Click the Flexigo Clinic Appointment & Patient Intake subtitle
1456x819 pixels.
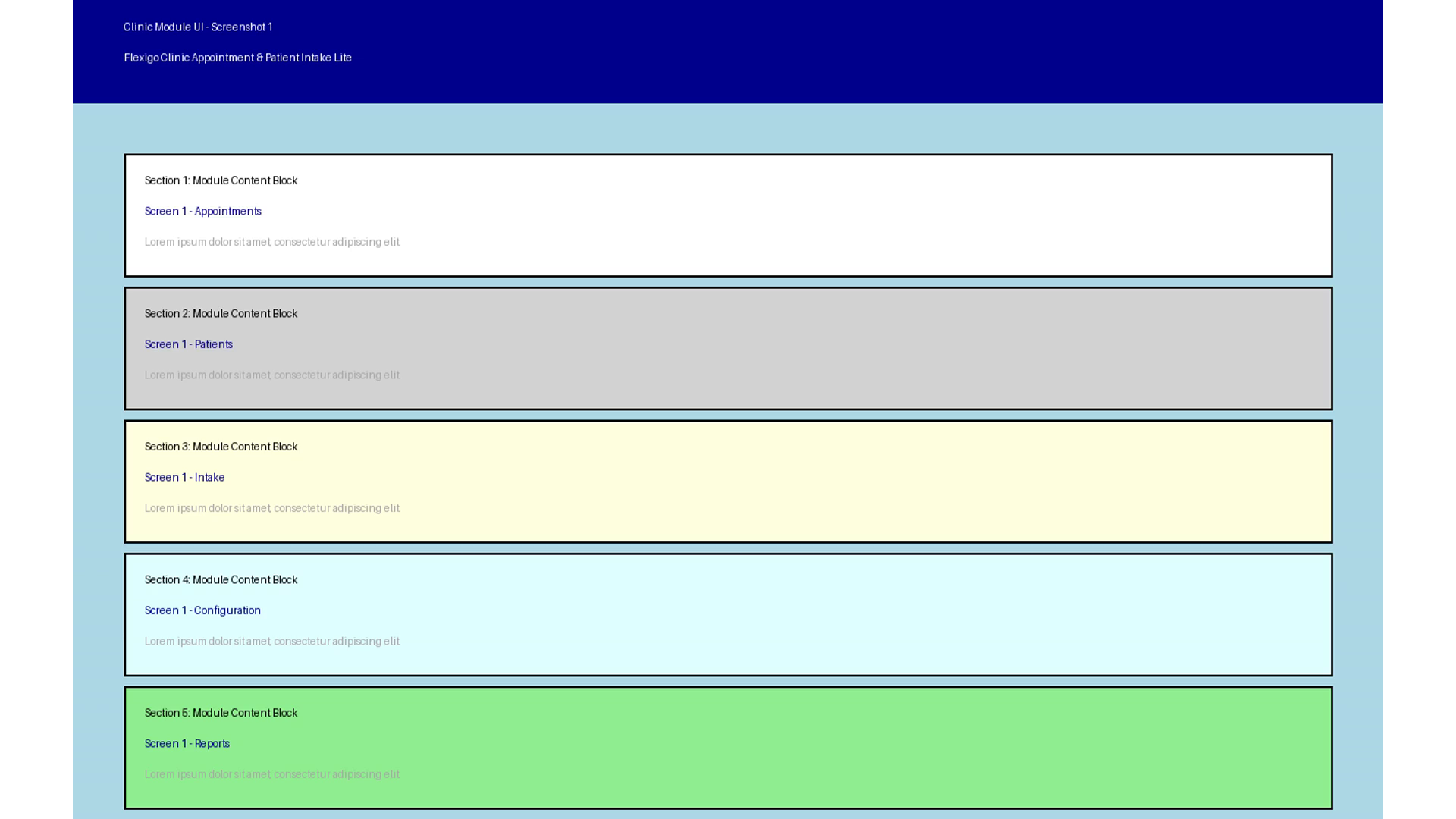237,58
